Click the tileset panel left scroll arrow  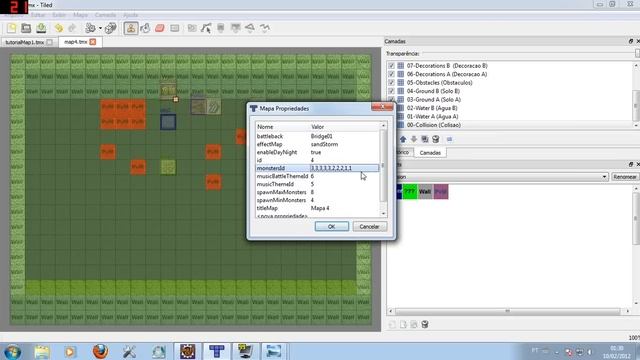tap(391, 311)
